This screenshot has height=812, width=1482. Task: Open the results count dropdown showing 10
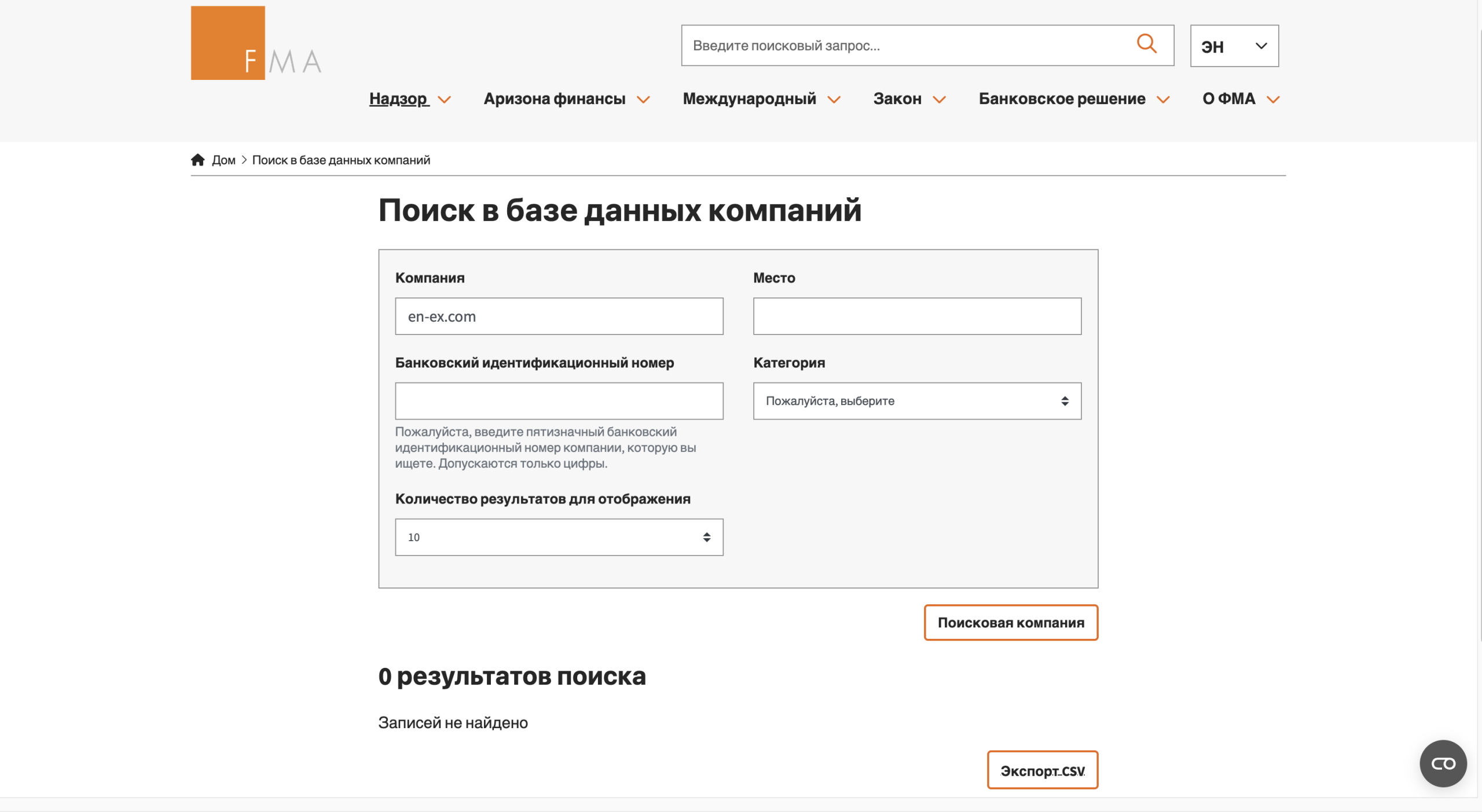point(559,537)
